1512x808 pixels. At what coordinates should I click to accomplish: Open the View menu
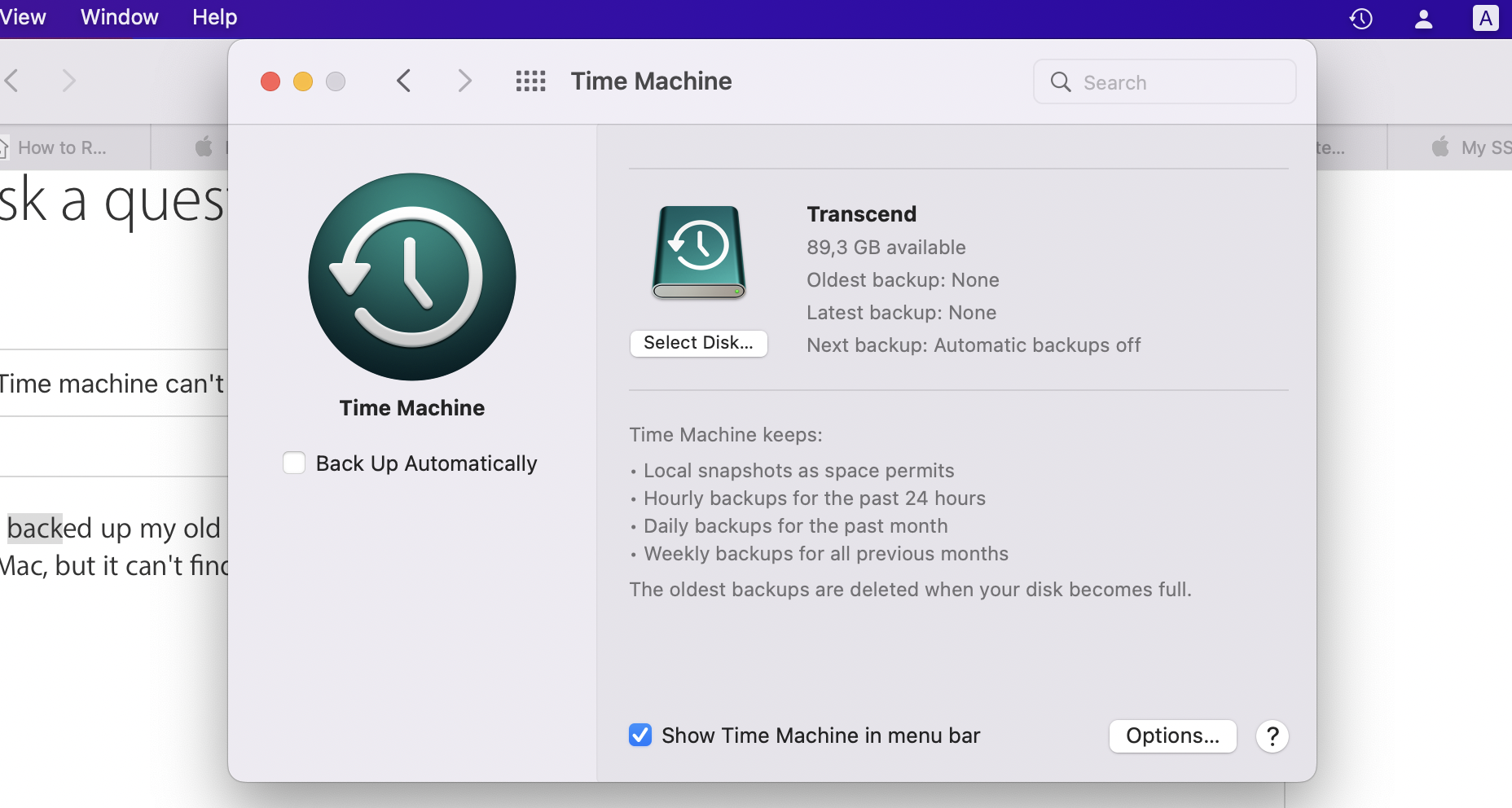point(23,17)
